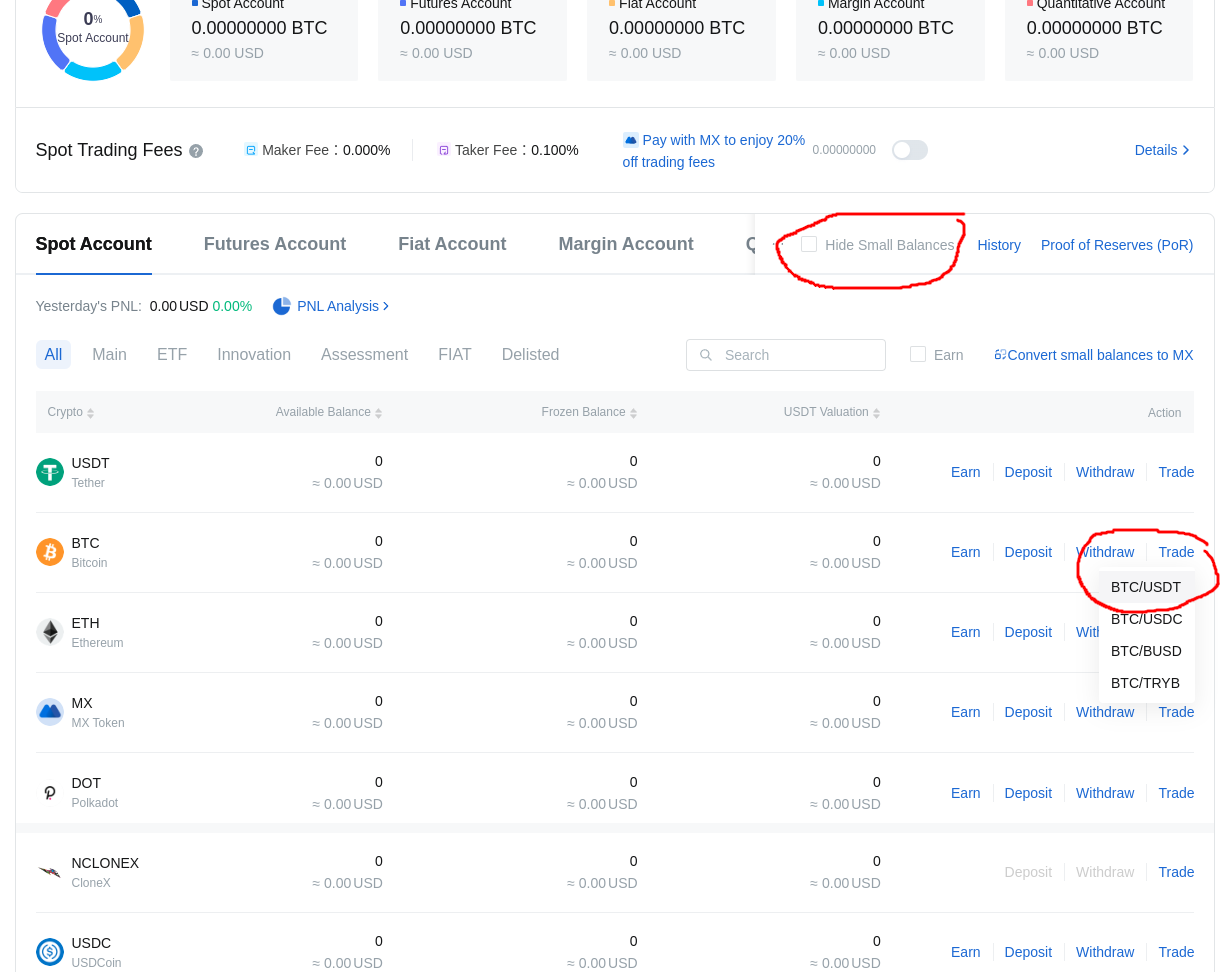The width and height of the screenshot is (1230, 972).
Task: Select the Innovation filter tab
Action: (x=254, y=354)
